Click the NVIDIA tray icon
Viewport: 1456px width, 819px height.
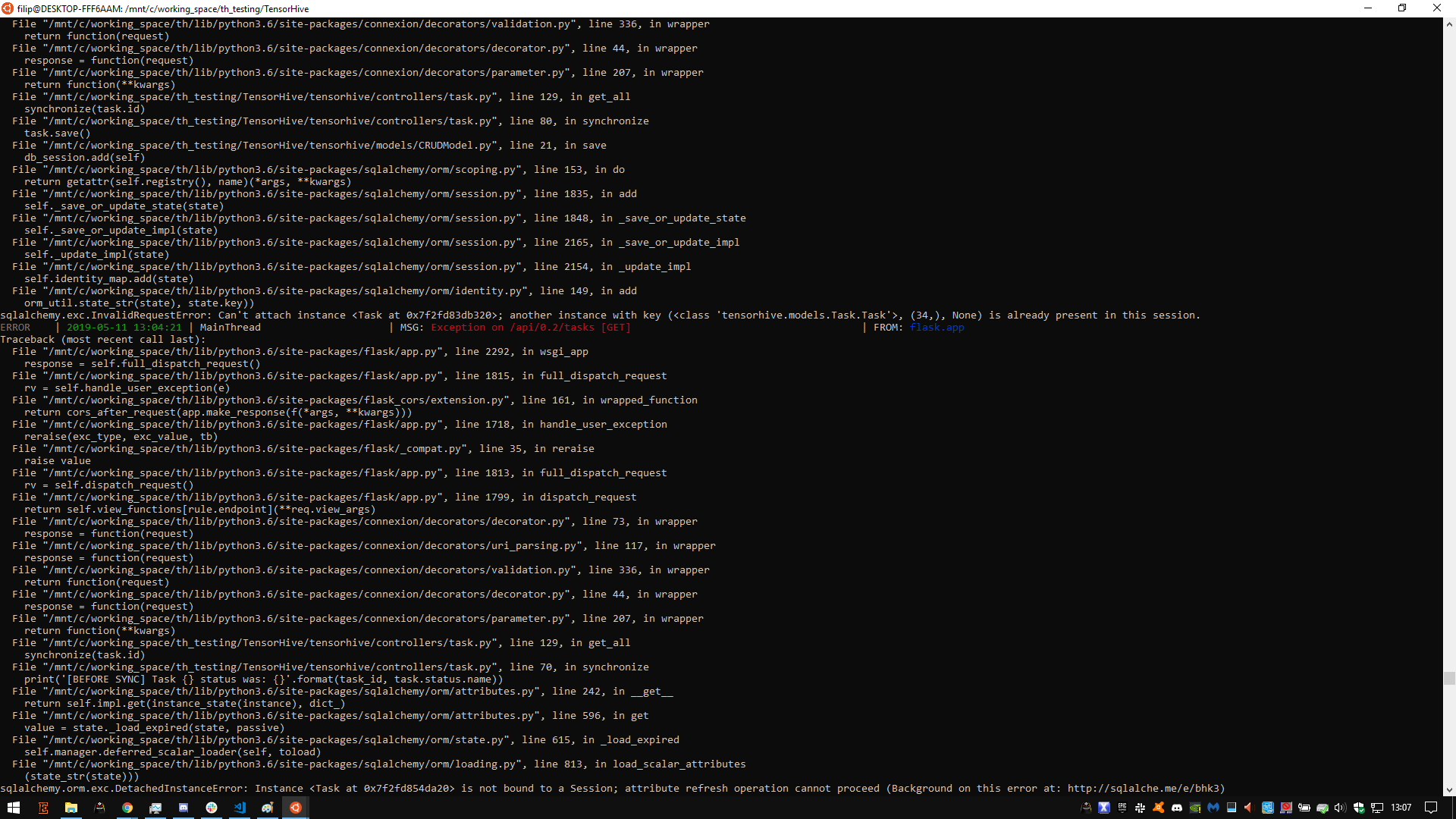(1195, 808)
